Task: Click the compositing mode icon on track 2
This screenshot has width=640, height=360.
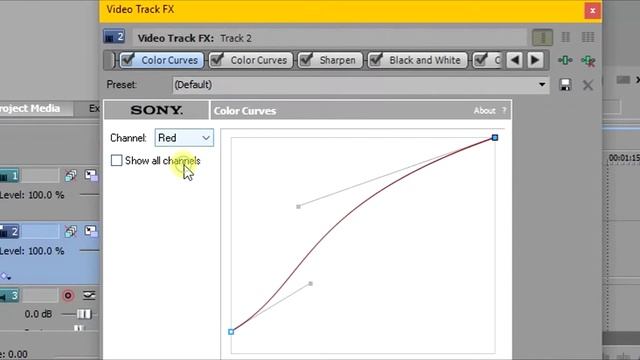Action: click(91, 231)
